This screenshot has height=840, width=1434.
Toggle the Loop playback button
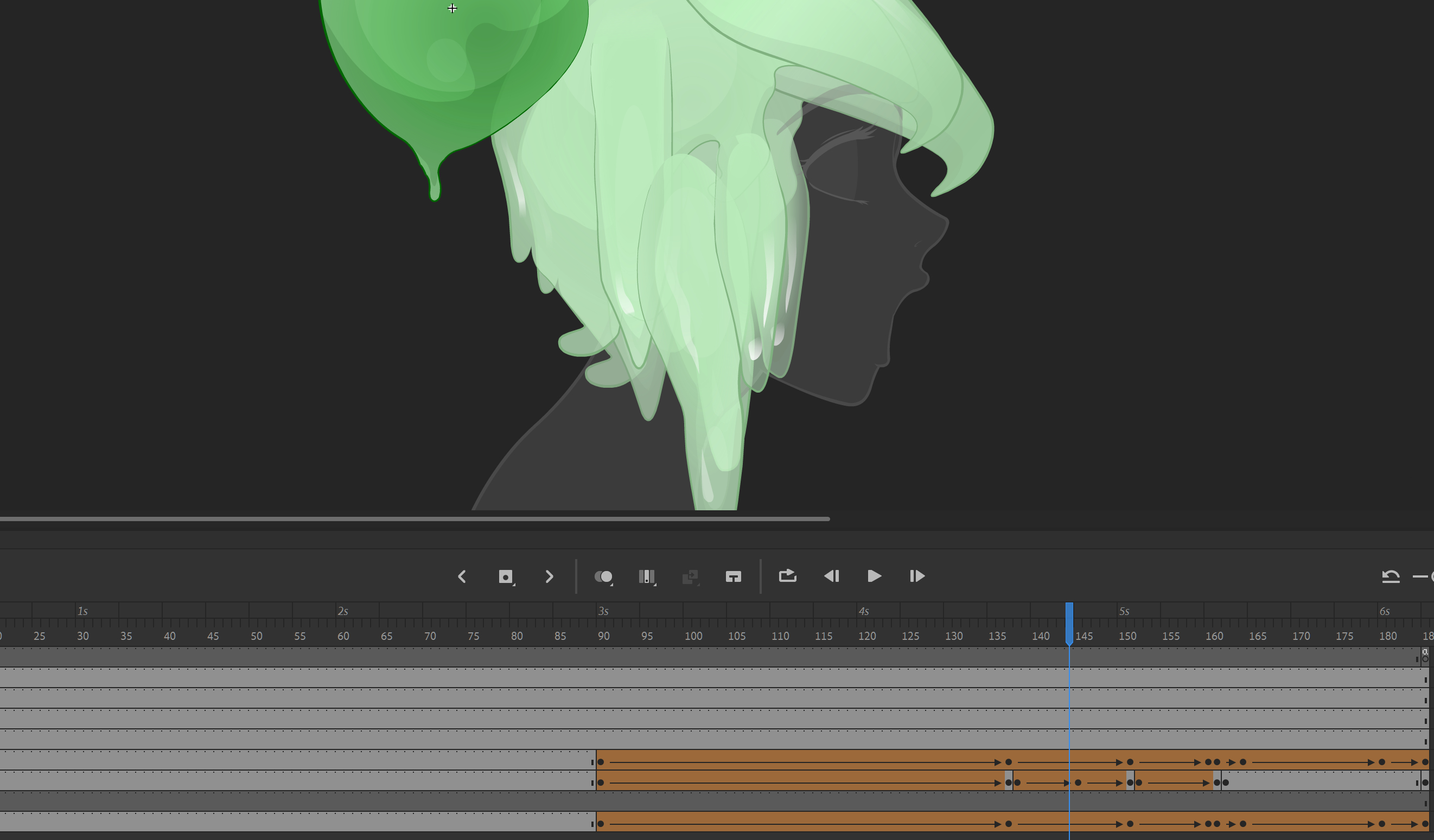(788, 576)
